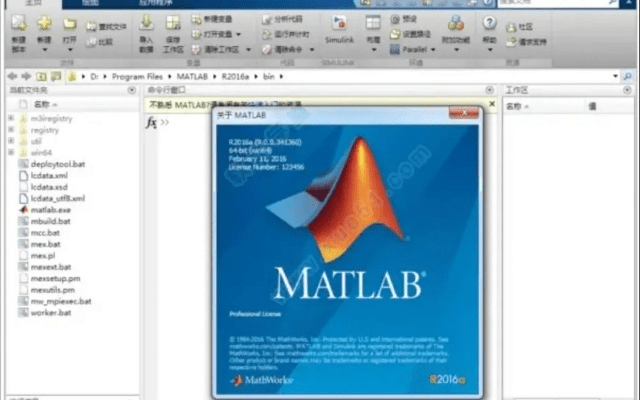
Task: Open the 附加功能 dropdown arrow
Action: [456, 50]
